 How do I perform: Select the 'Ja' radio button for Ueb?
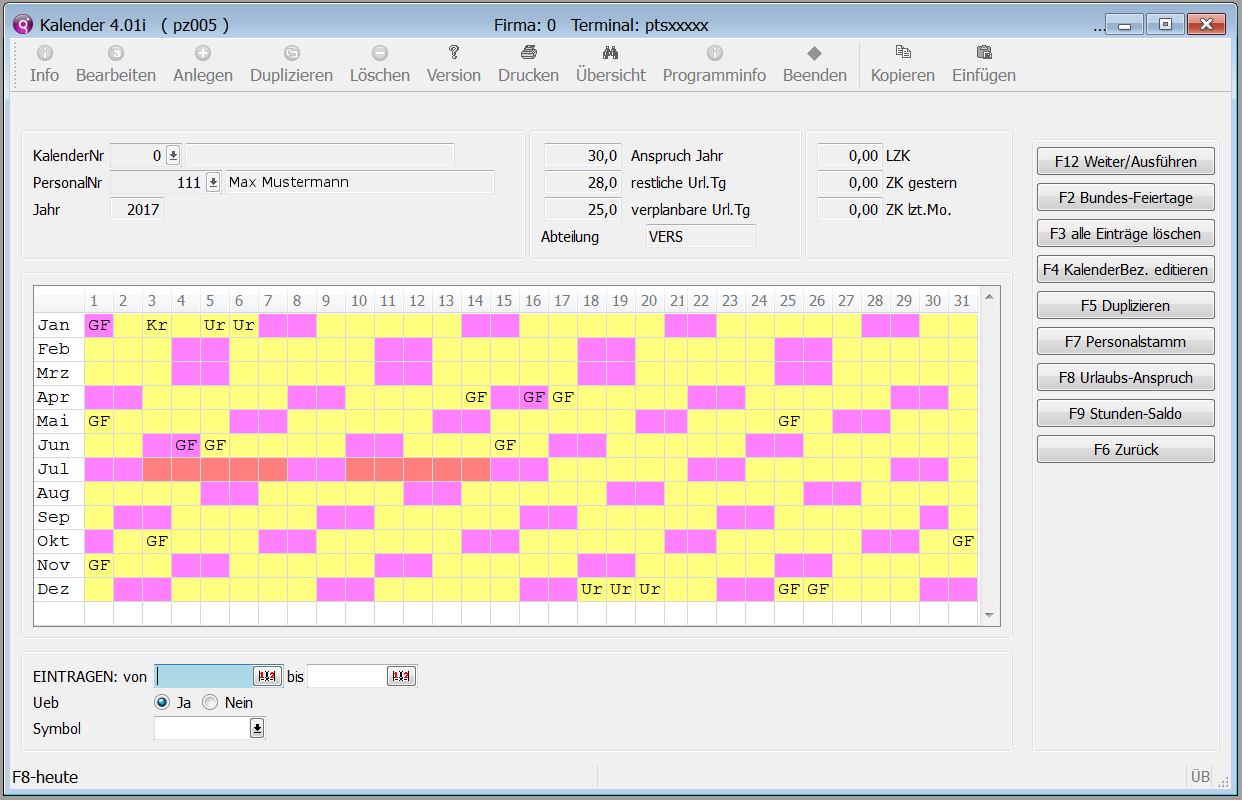point(161,703)
